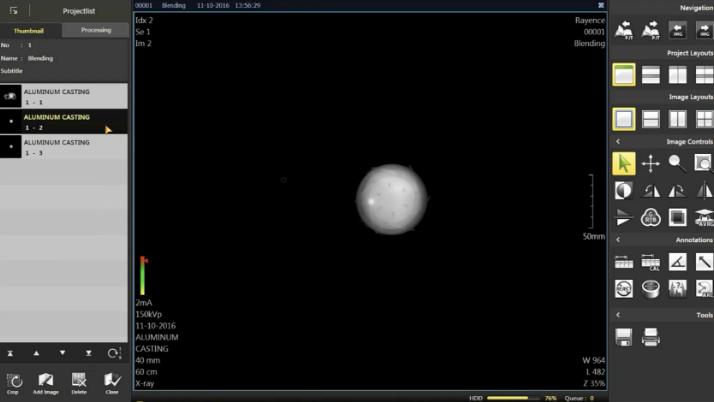Select the arrow annotation tool
The image size is (714, 402).
(x=704, y=262)
